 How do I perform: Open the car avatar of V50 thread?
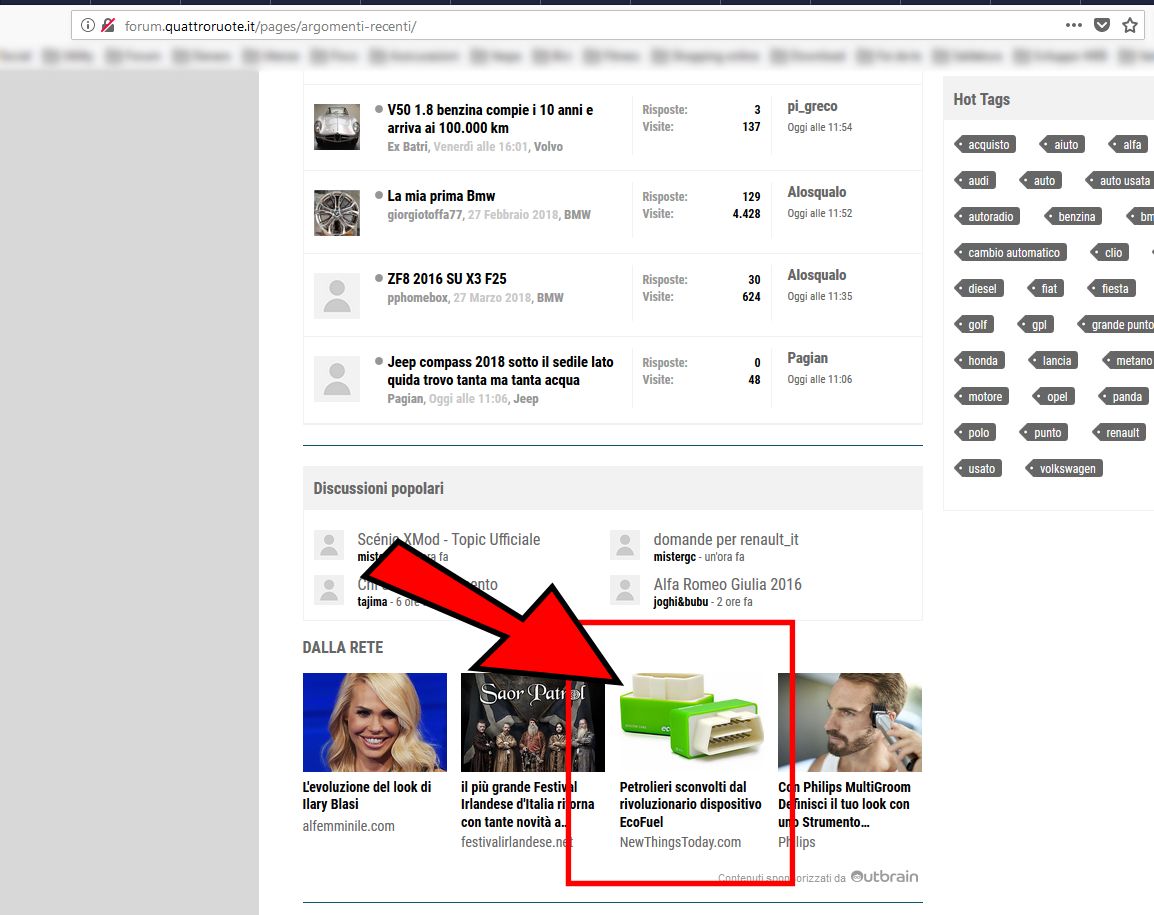coord(337,127)
